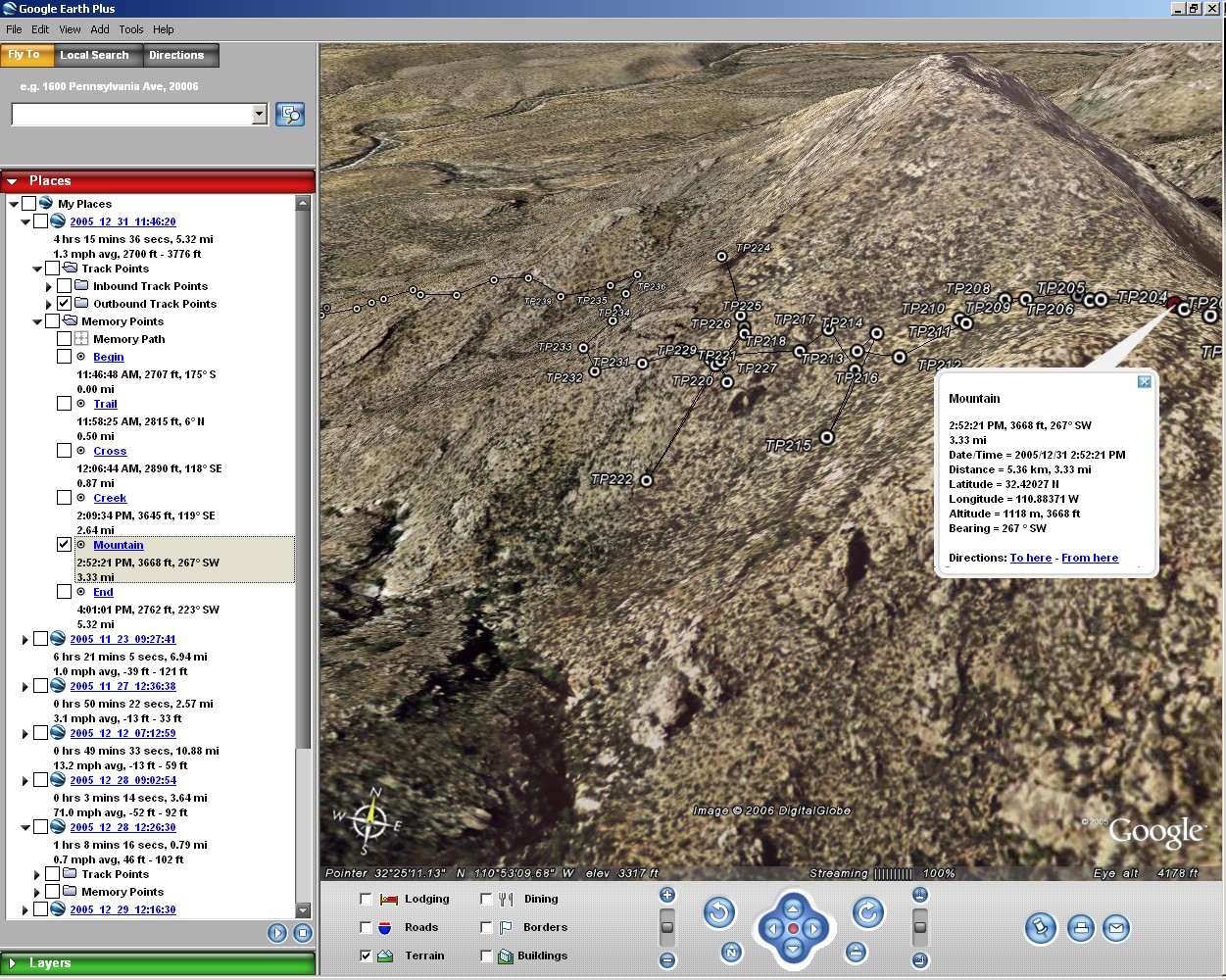Open the Edit menu
Viewport: 1226px width, 980px height.
(x=40, y=29)
